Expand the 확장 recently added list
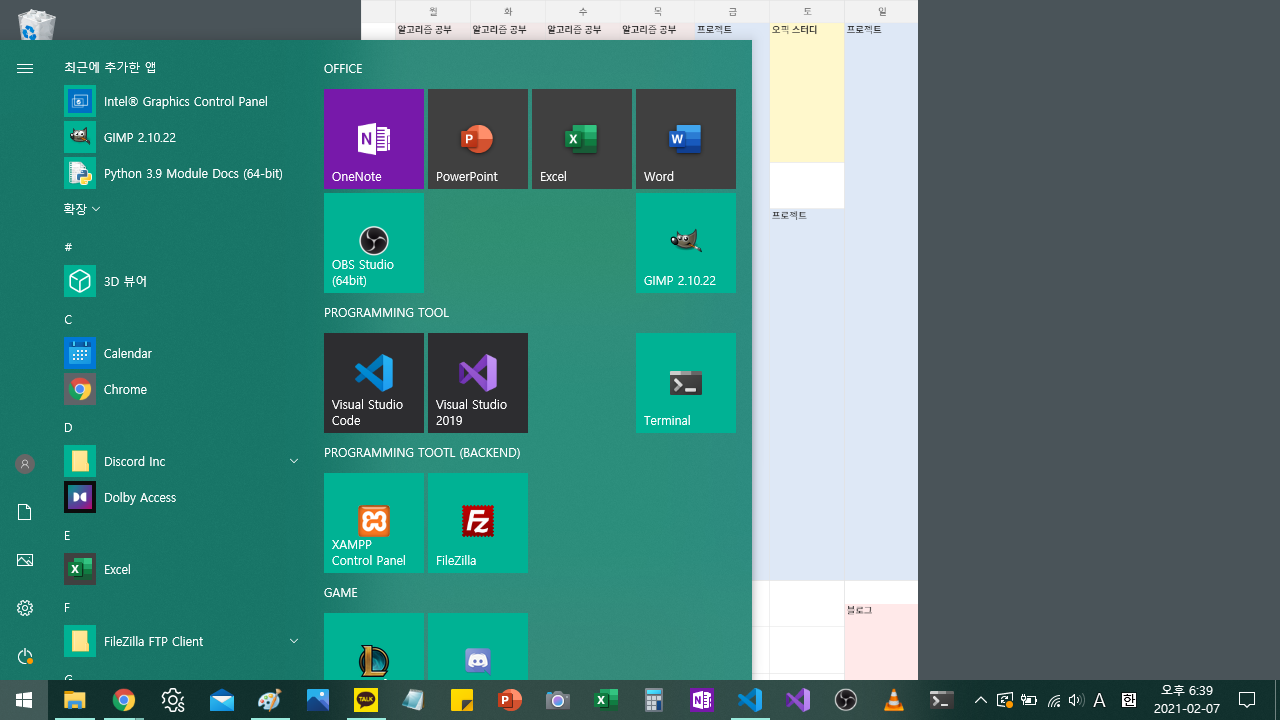This screenshot has height=720, width=1280. (x=82, y=209)
